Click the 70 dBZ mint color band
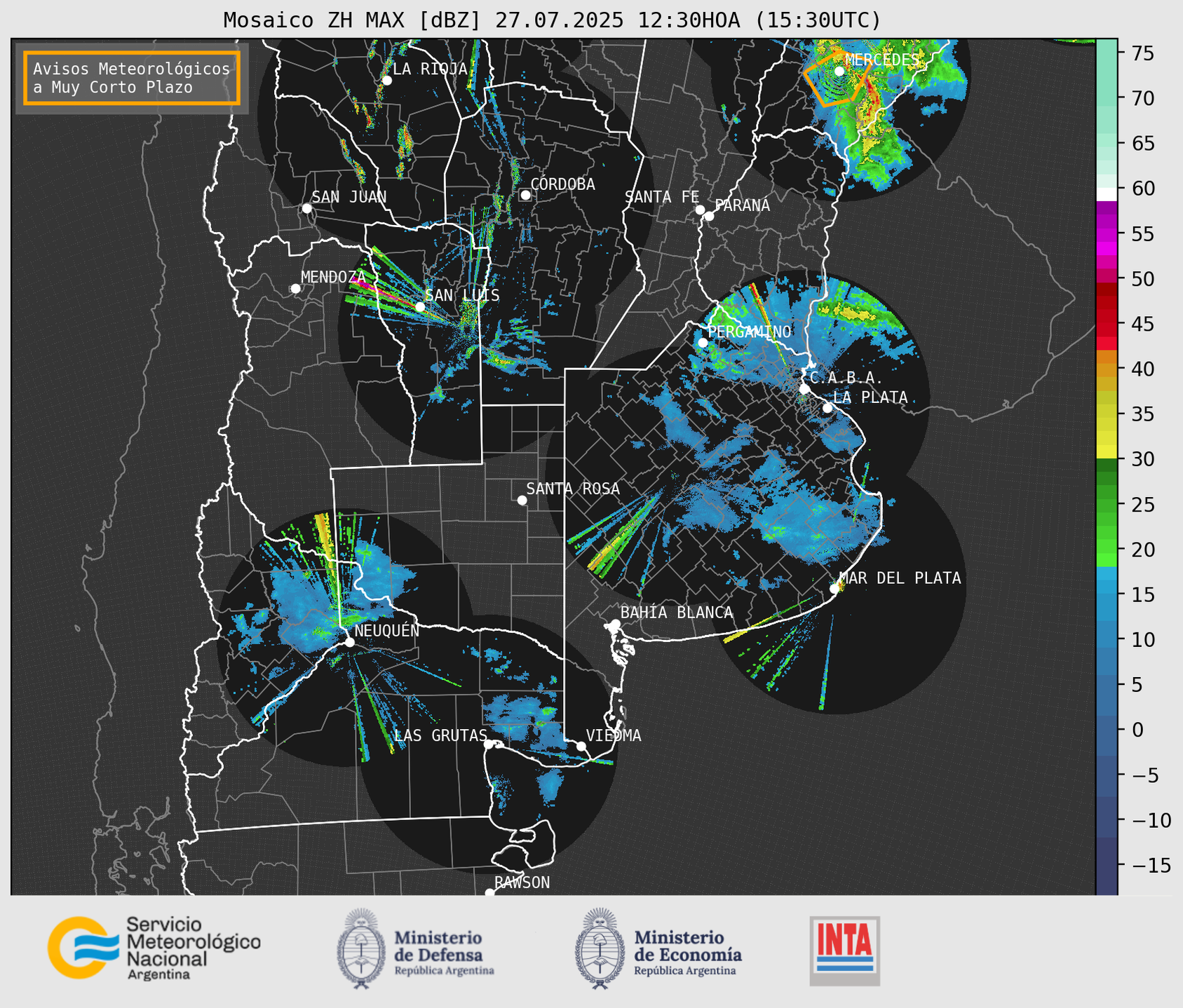1183x1008 pixels. click(x=1107, y=99)
